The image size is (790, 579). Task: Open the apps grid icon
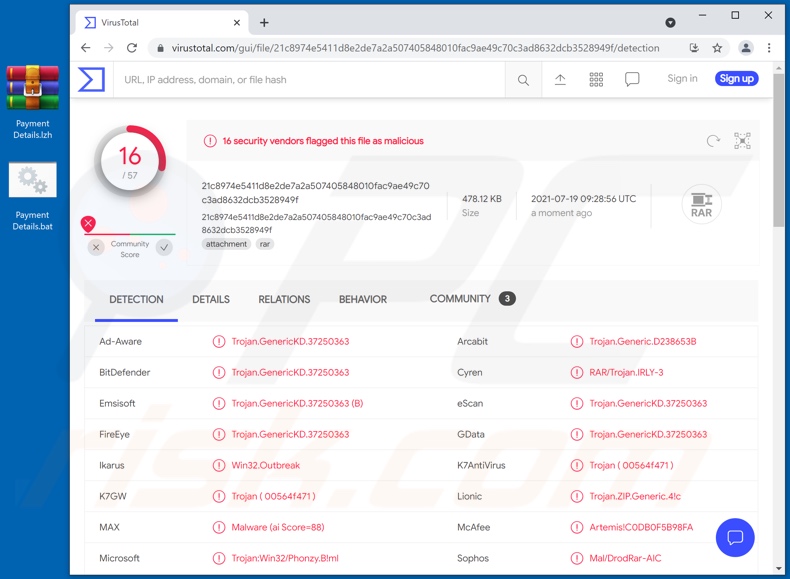click(596, 79)
